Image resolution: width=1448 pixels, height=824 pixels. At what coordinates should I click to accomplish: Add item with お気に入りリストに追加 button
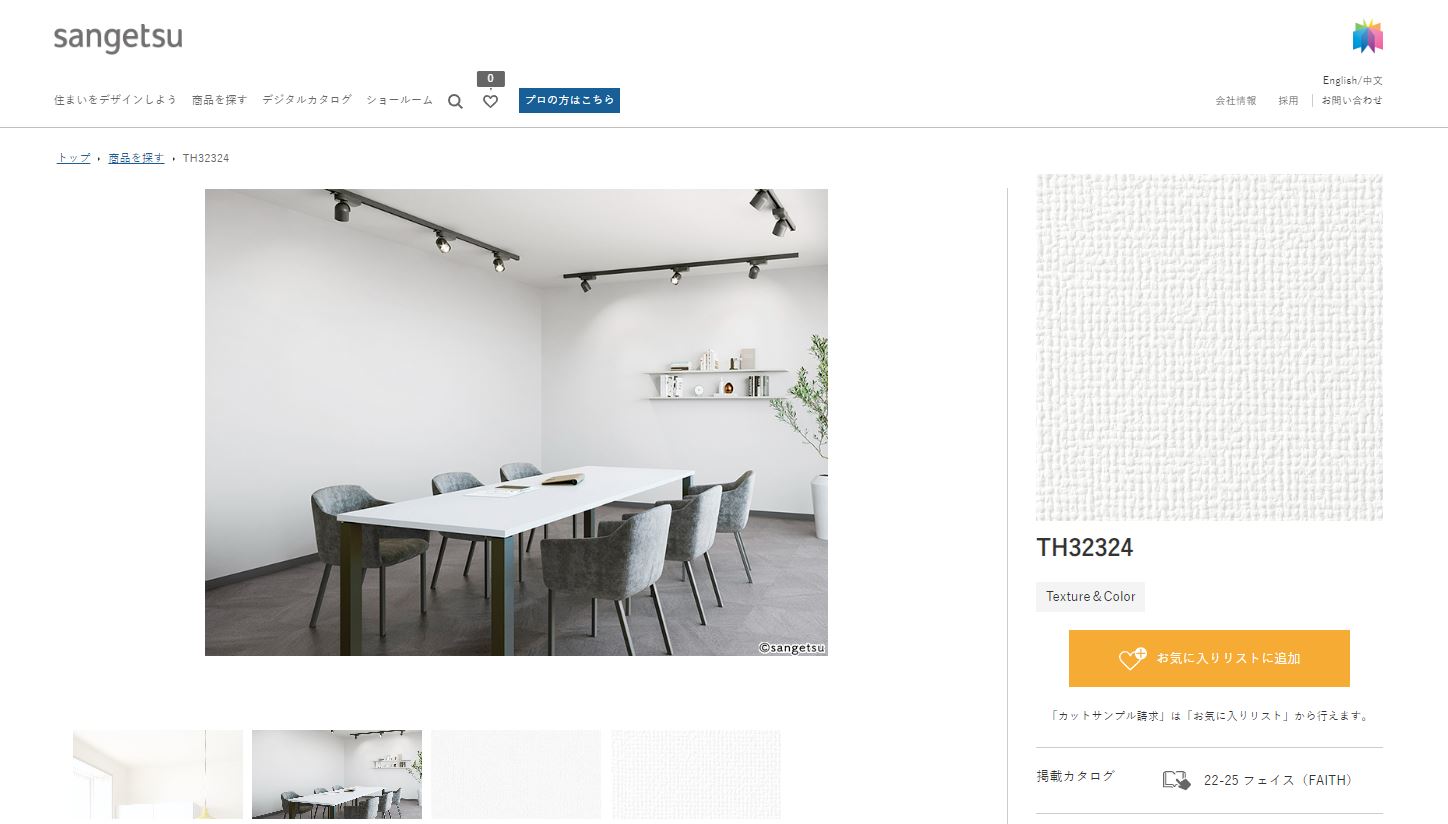1209,658
